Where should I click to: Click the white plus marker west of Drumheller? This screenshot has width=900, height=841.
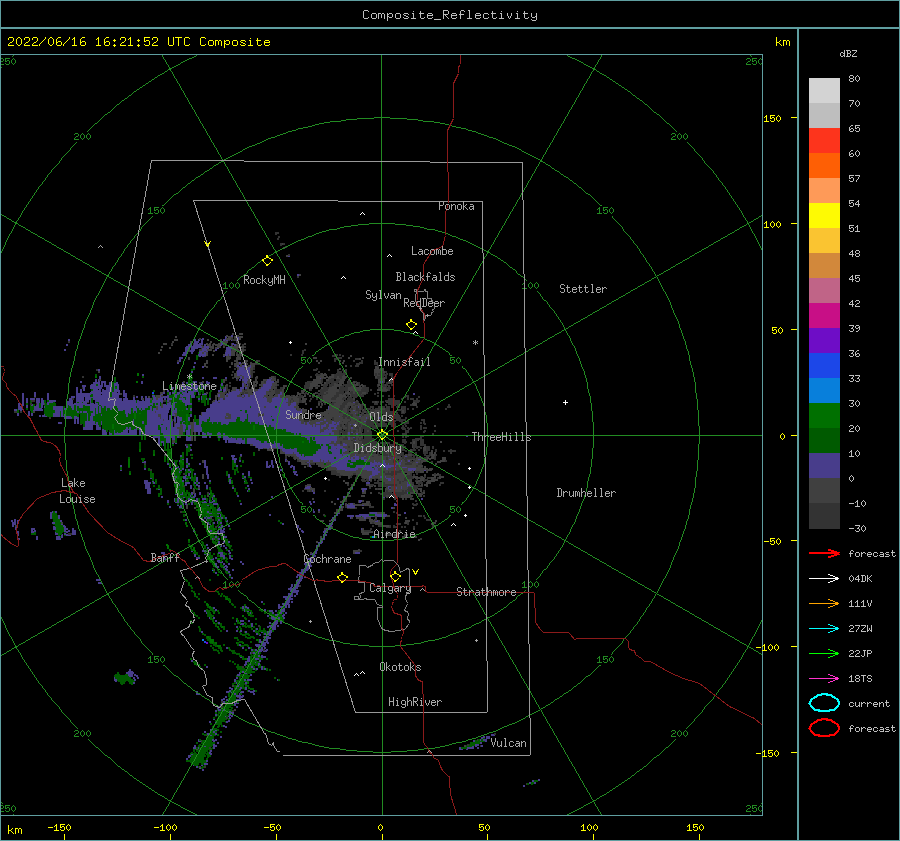click(x=565, y=402)
